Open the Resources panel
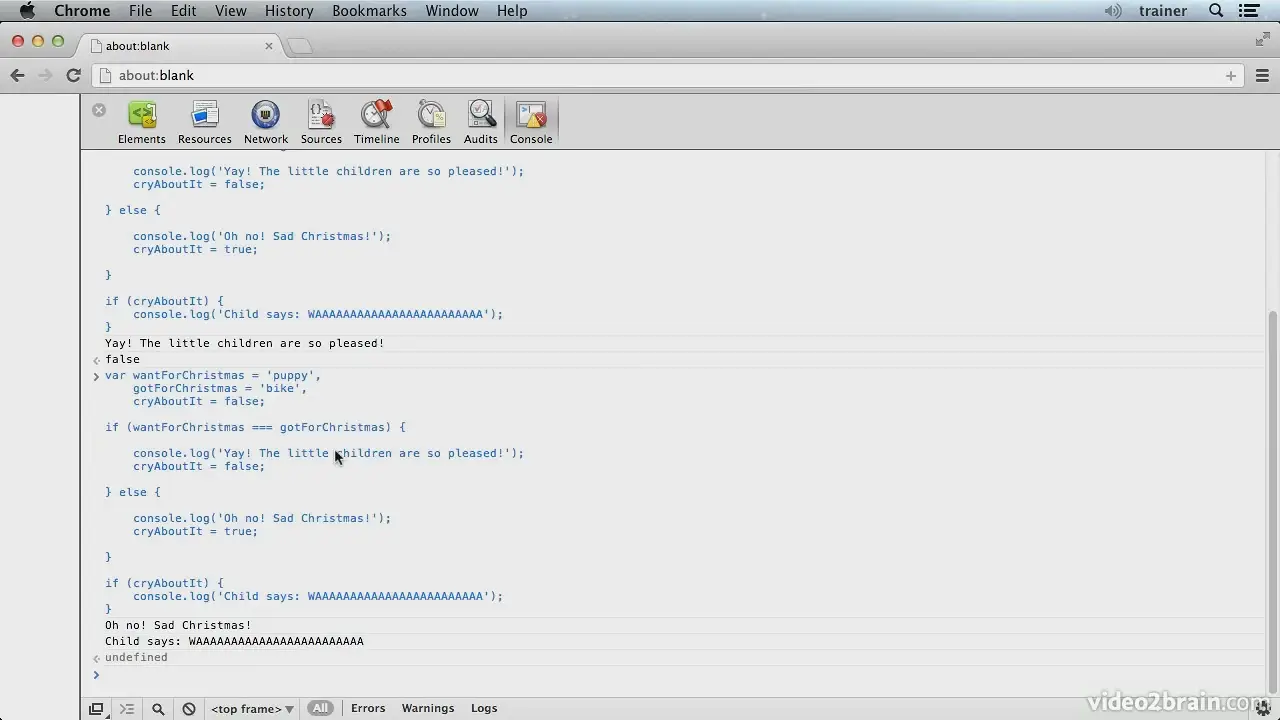The width and height of the screenshot is (1280, 720). tap(205, 123)
